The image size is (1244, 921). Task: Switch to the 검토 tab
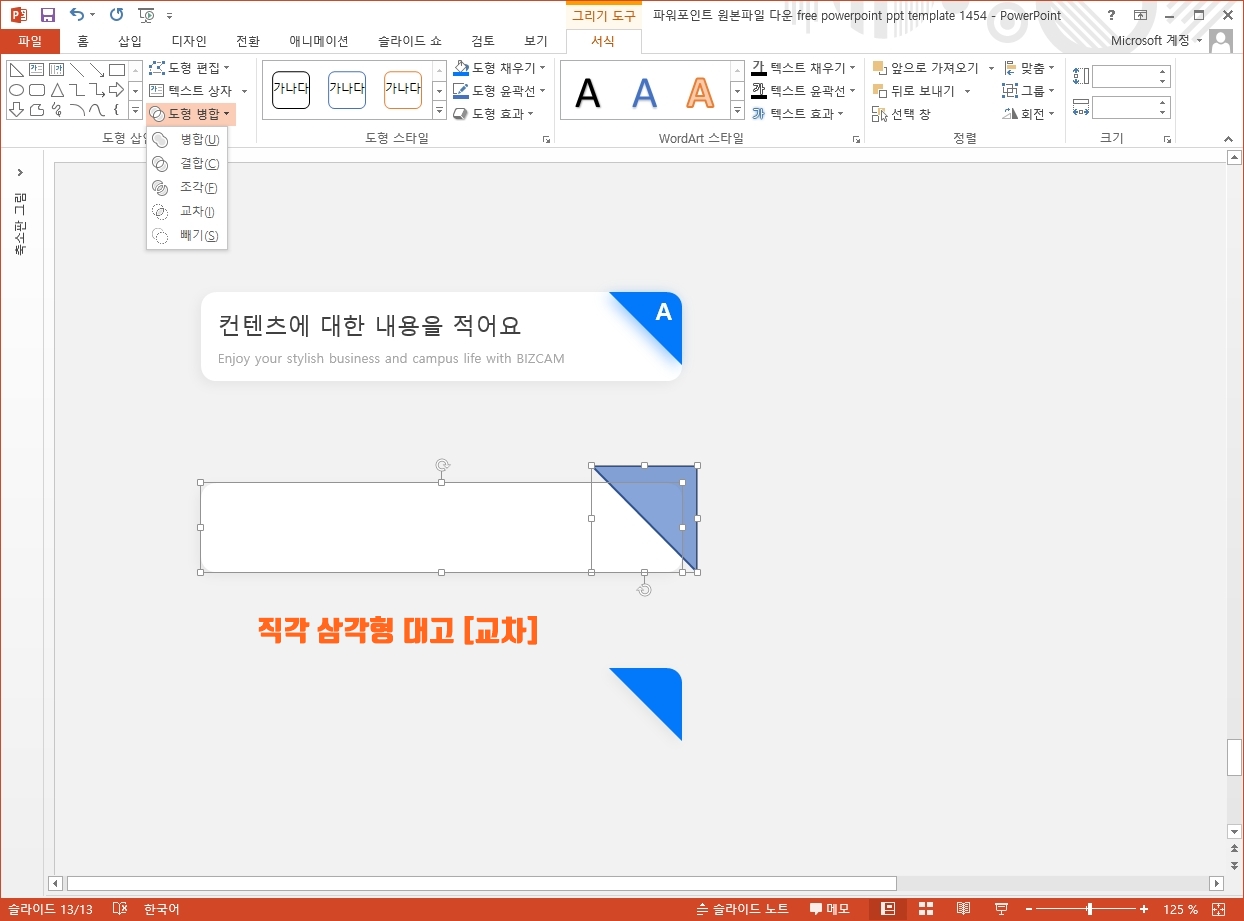coord(483,41)
